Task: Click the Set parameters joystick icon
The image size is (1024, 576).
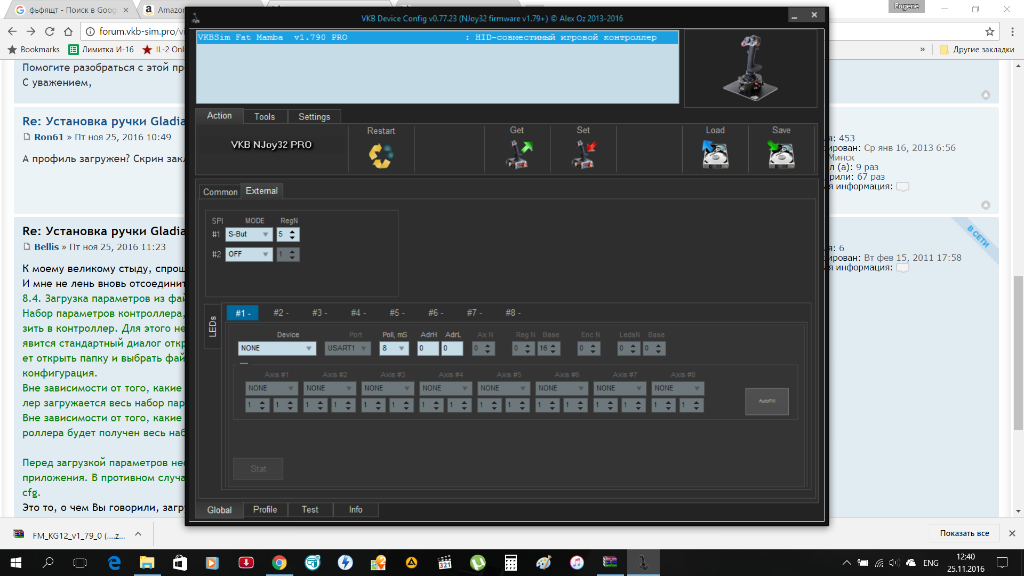Action: pyautogui.click(x=584, y=155)
